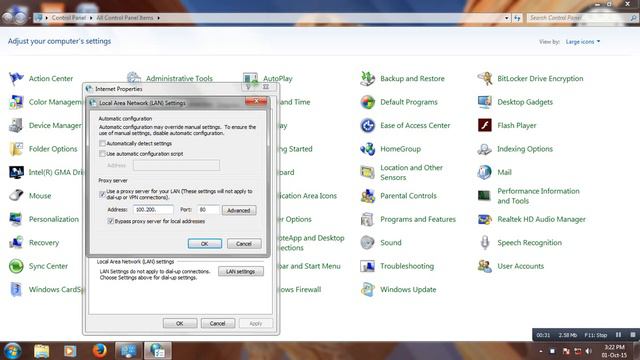Pause the screen recording
Viewport: 640px width, 360px height.
point(618,335)
